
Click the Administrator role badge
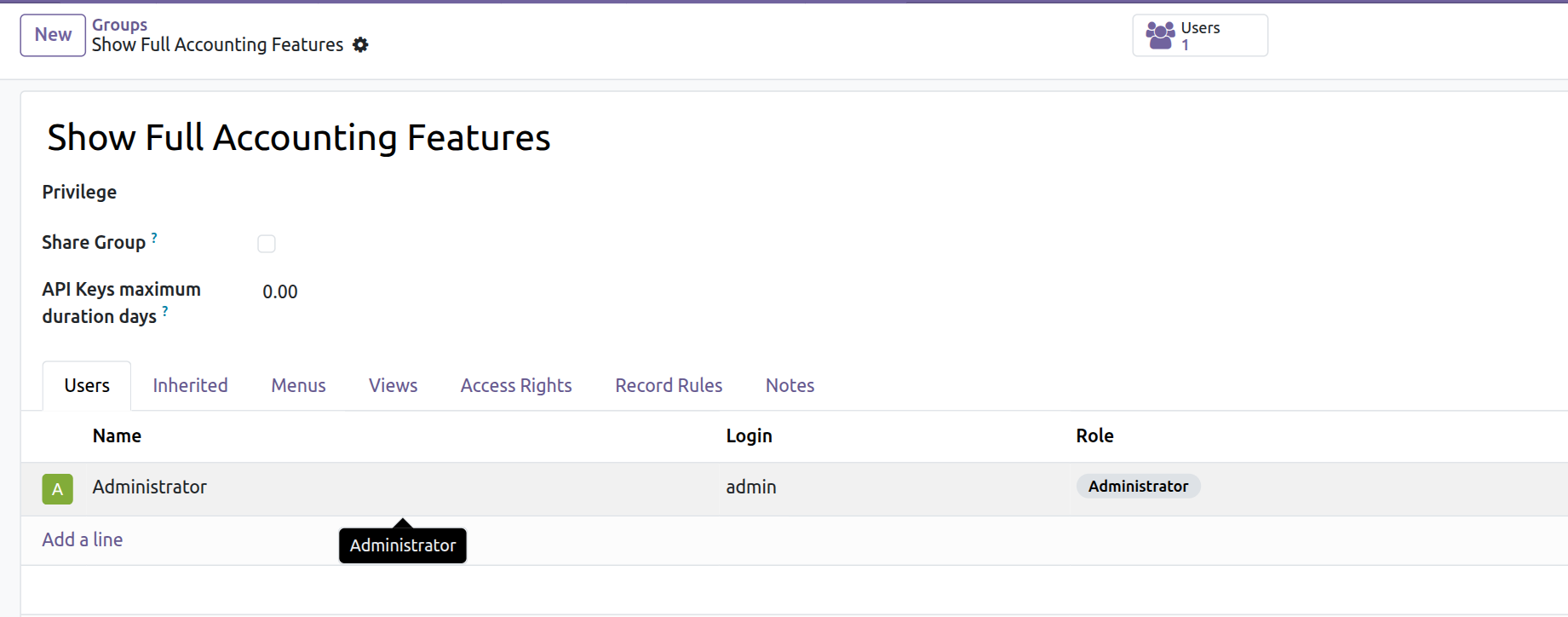pyautogui.click(x=1138, y=487)
